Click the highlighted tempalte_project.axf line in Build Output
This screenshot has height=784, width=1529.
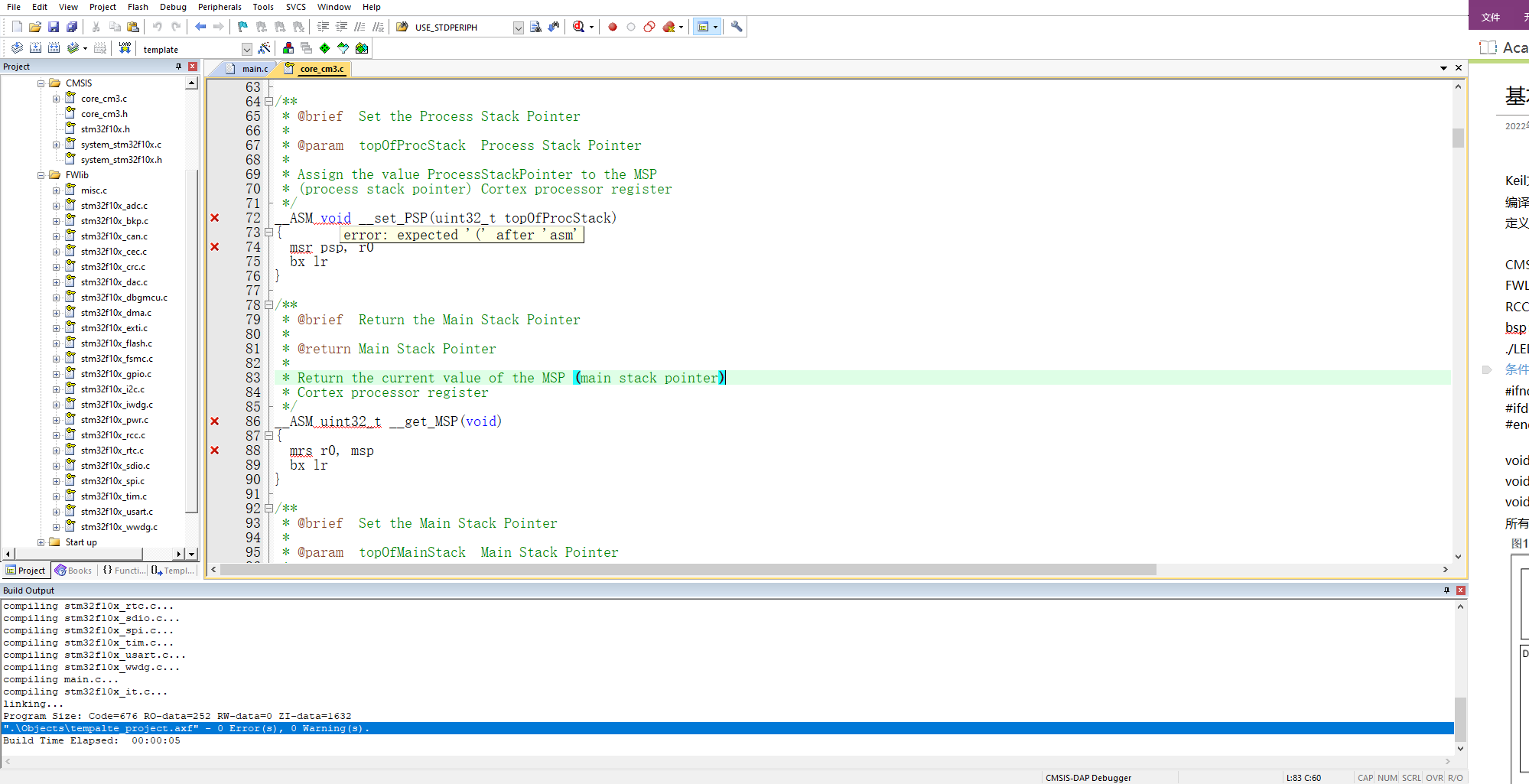(727, 728)
